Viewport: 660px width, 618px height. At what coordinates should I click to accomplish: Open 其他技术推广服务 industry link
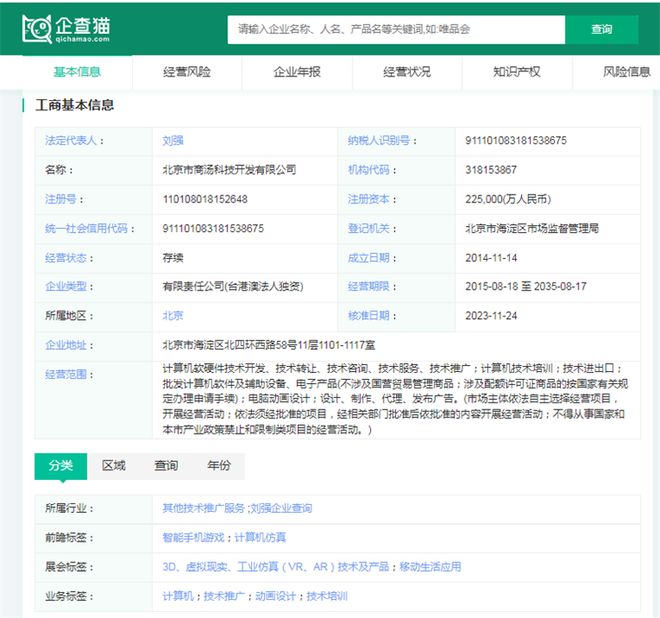coord(204,509)
